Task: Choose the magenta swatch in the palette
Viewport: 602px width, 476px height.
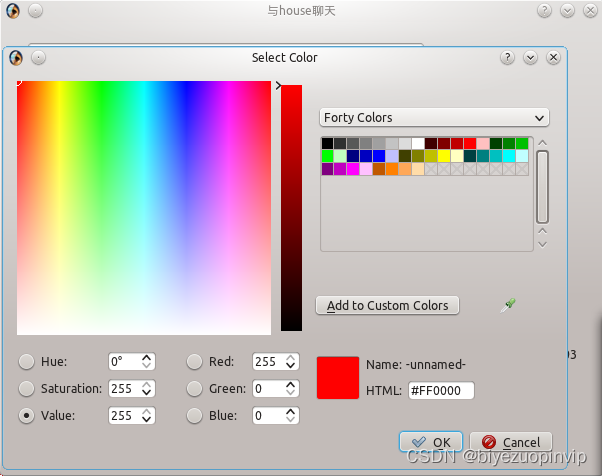Action: pos(353,169)
